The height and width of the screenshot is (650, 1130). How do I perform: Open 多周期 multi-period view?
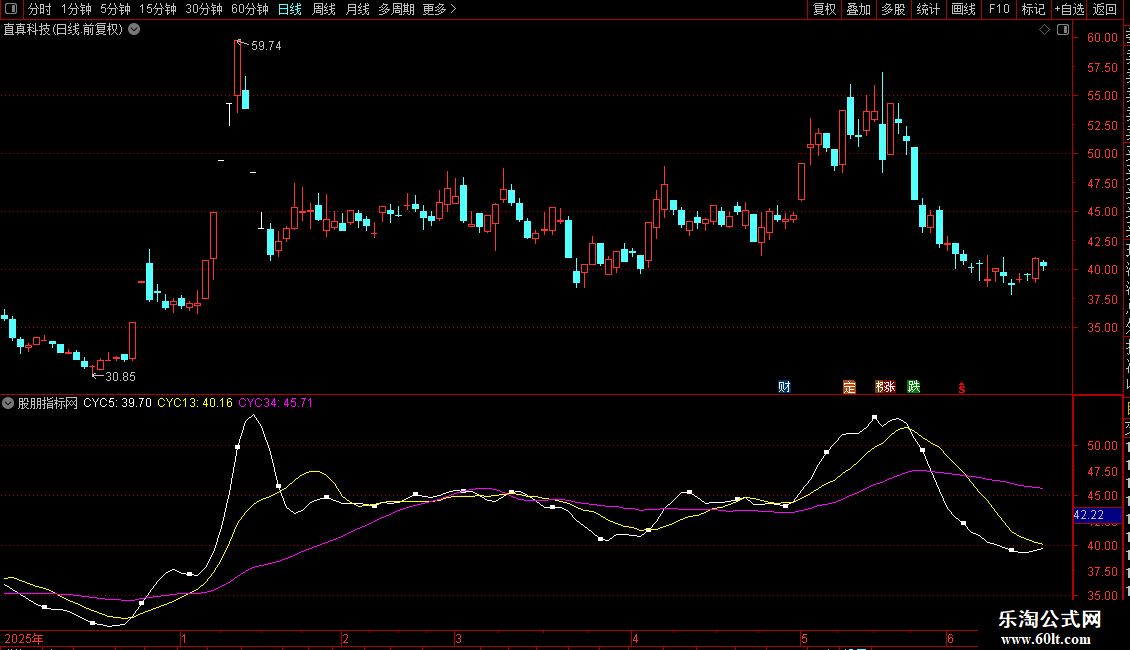pos(396,9)
